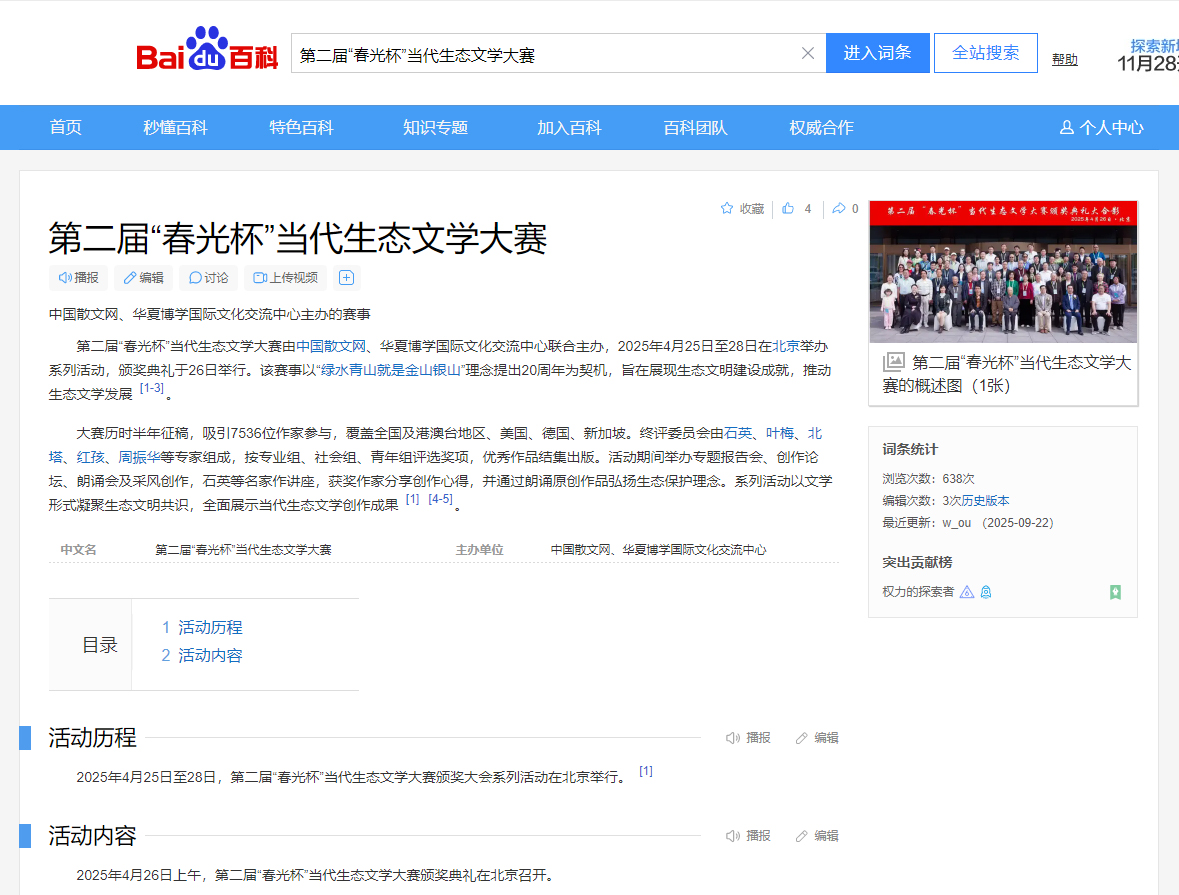
Task: Clear the search box with the X icon
Action: pyautogui.click(x=808, y=53)
